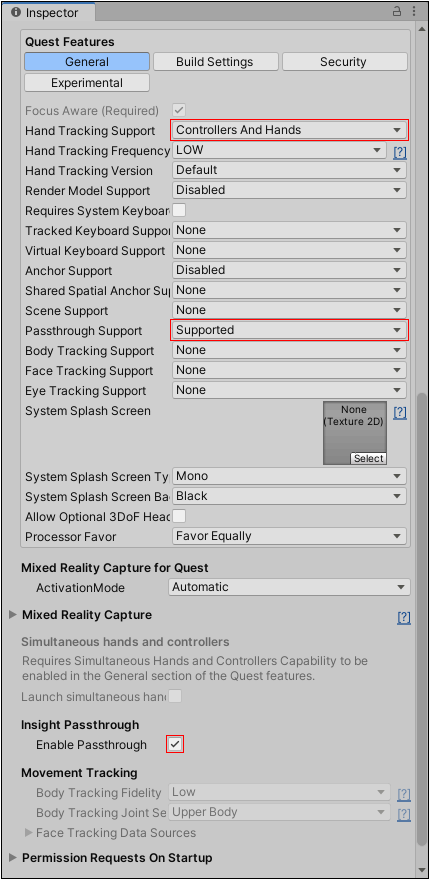Click the Inspector vertical scrollbar handle

(422, 617)
